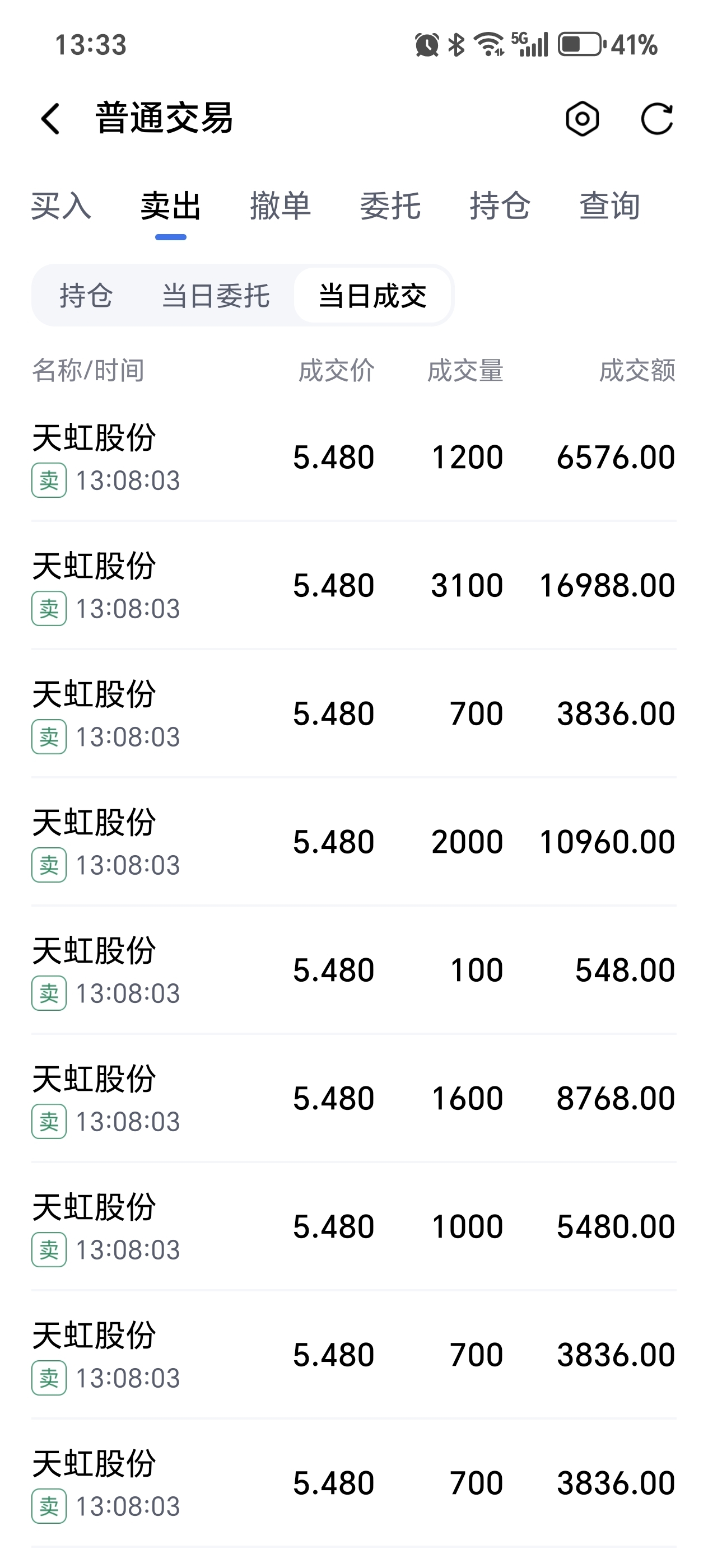Open the 委托 tab

pyautogui.click(x=390, y=206)
